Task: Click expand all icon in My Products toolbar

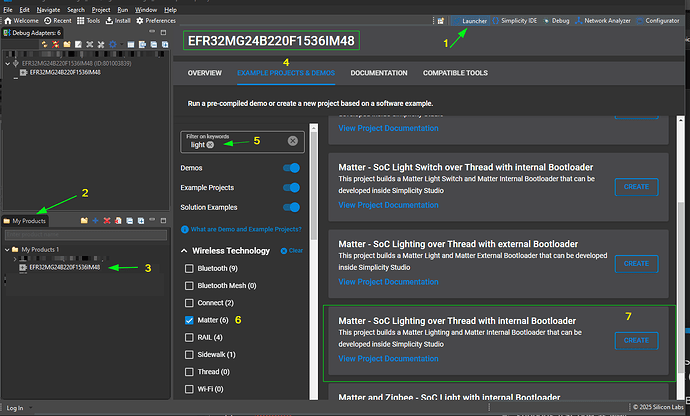Action: [x=141, y=221]
